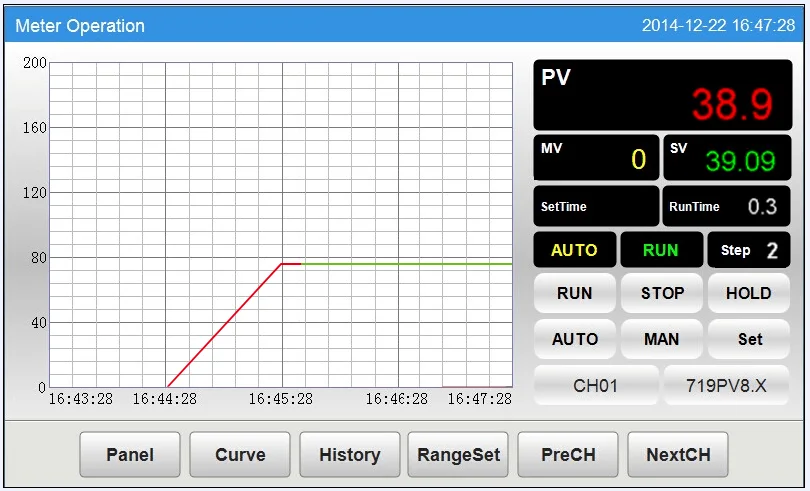The height and width of the screenshot is (491, 810).
Task: Click the PV value 38.9 display
Action: 663,95
